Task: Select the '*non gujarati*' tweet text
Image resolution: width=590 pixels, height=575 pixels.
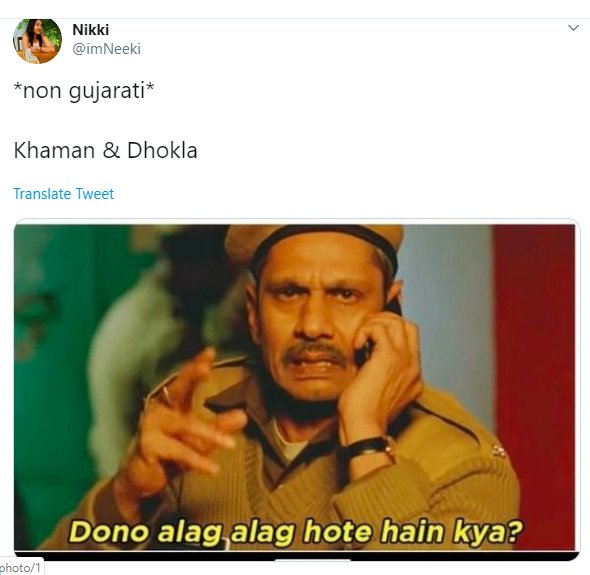Action: [84, 91]
